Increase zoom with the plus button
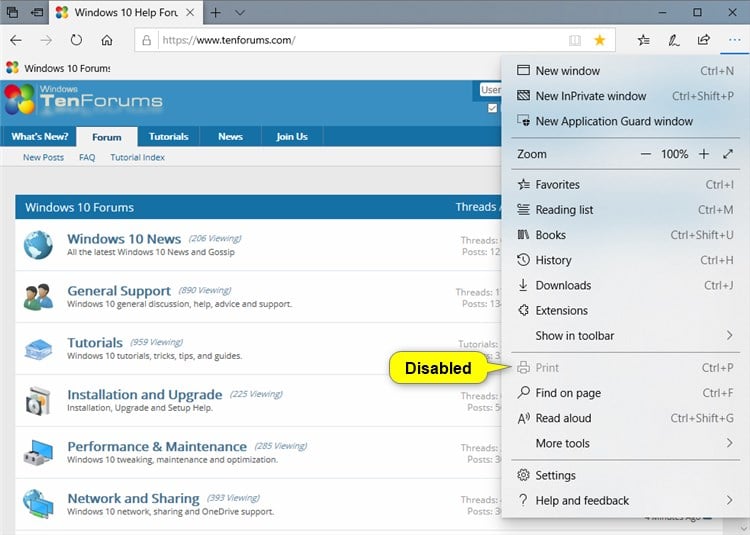Viewport: 750px width, 535px height. [704, 154]
